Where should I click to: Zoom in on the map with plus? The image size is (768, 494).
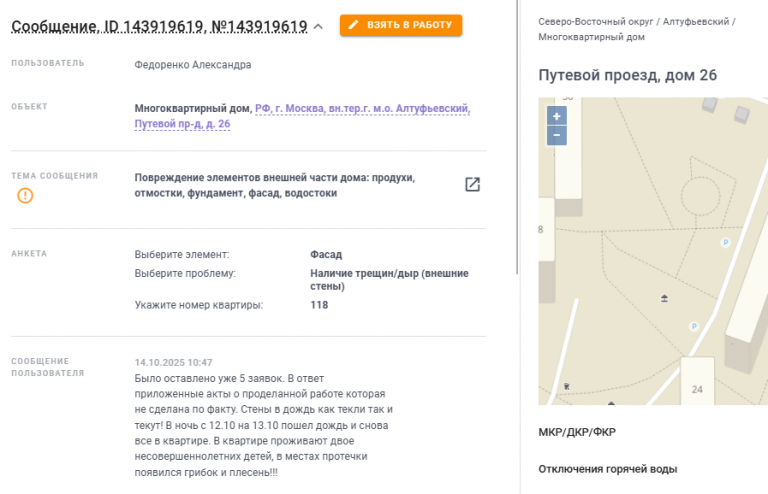pos(557,116)
